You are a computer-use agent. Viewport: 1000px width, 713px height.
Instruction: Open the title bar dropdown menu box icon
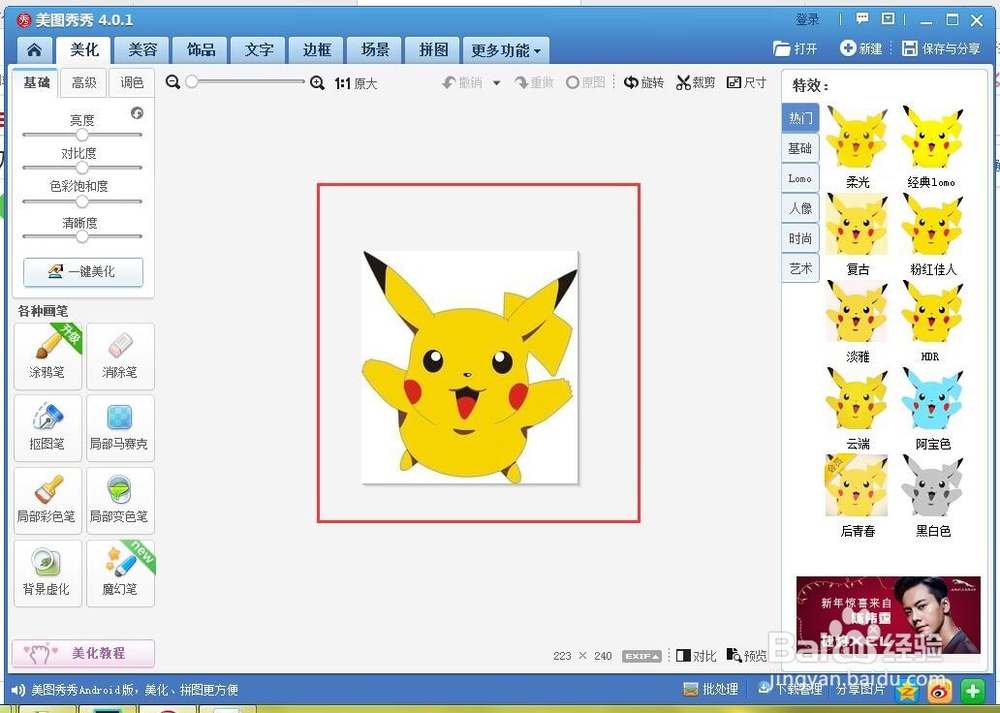tap(888, 18)
